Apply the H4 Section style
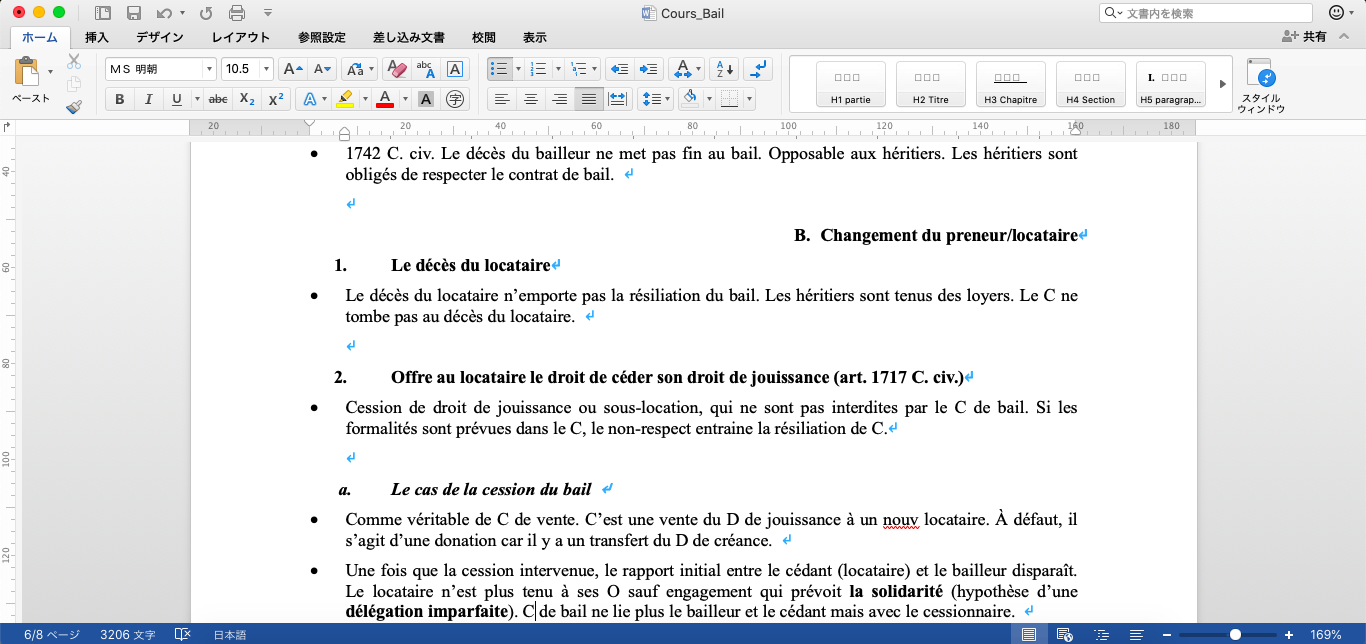Image resolution: width=1366 pixels, height=644 pixels. [1090, 84]
